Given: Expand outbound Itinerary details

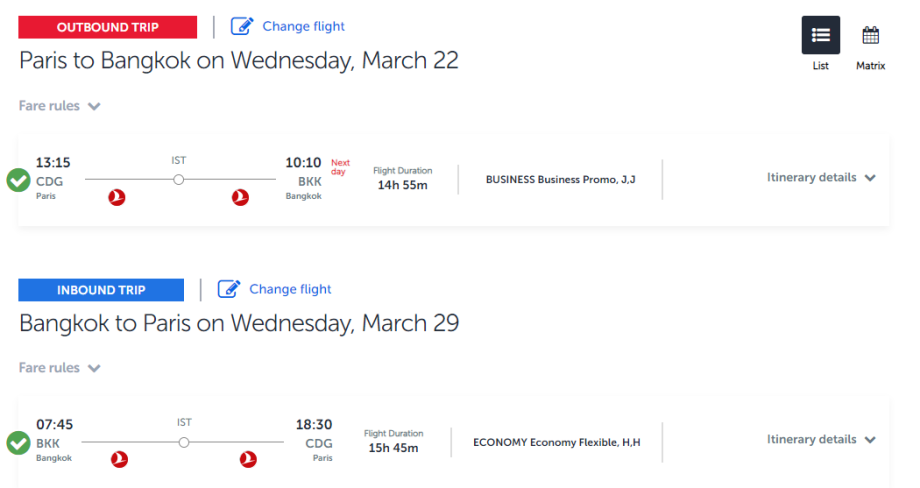Looking at the screenshot, I should pyautogui.click(x=821, y=178).
